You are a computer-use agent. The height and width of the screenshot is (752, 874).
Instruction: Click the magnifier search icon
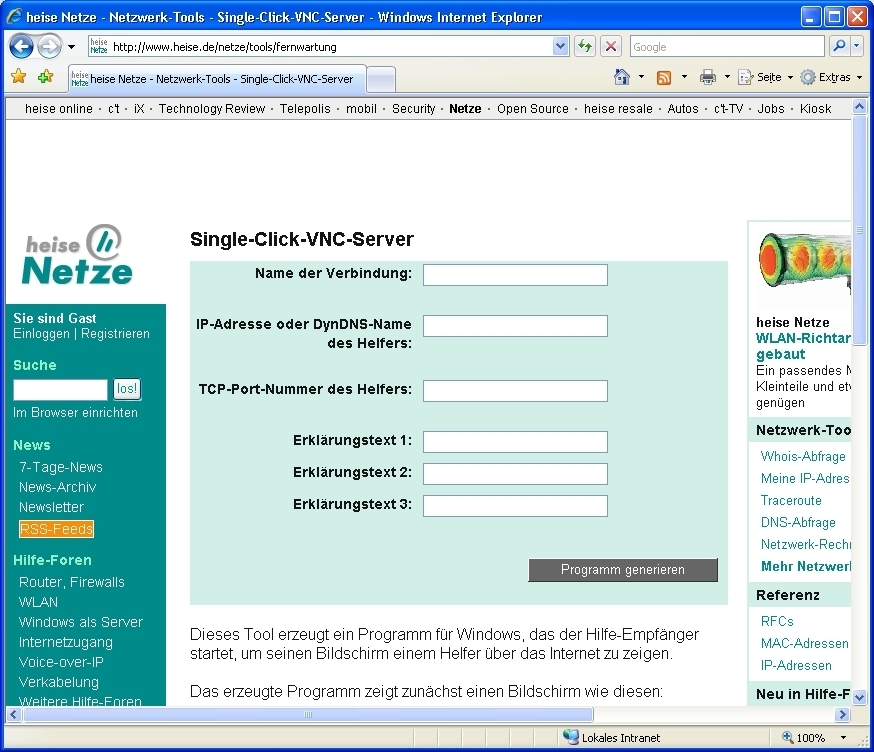click(839, 46)
